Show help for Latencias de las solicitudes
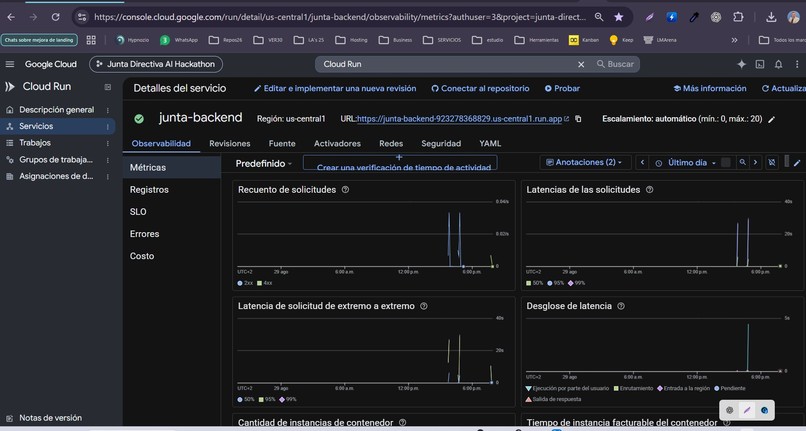This screenshot has height=431, width=806. (x=649, y=190)
